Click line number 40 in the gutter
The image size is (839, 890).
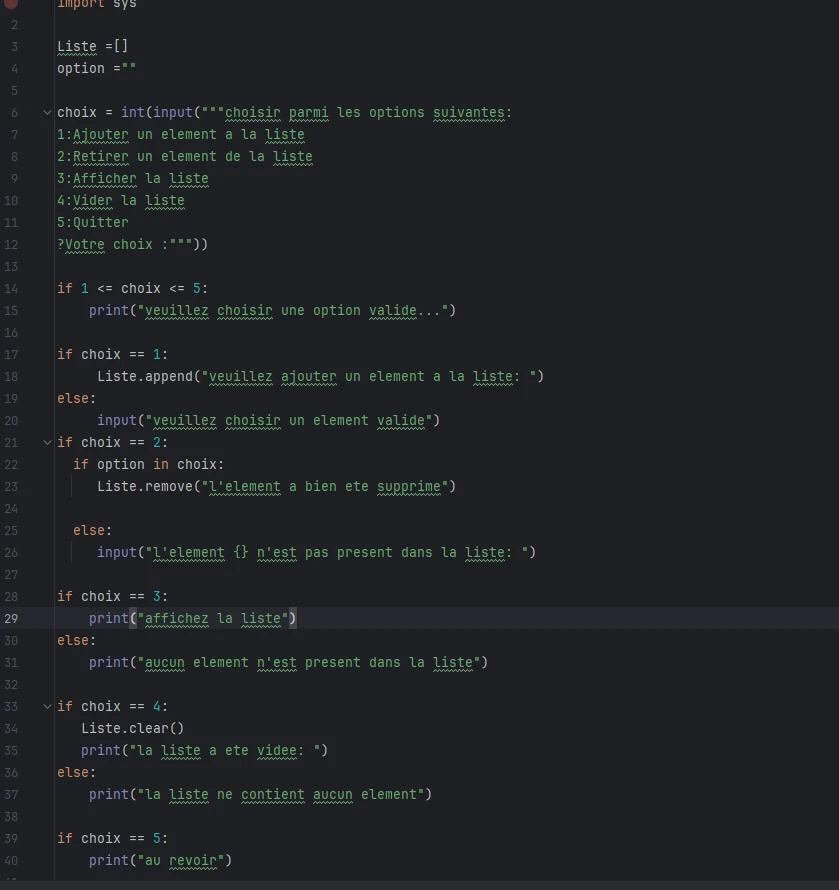coord(12,860)
